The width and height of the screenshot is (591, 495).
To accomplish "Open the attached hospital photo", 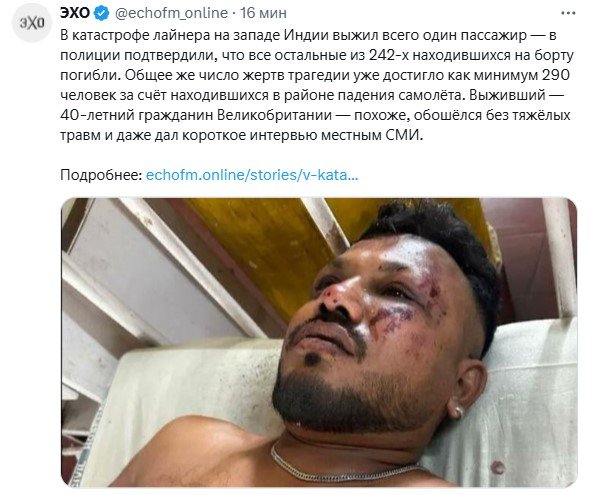I will click(319, 342).
